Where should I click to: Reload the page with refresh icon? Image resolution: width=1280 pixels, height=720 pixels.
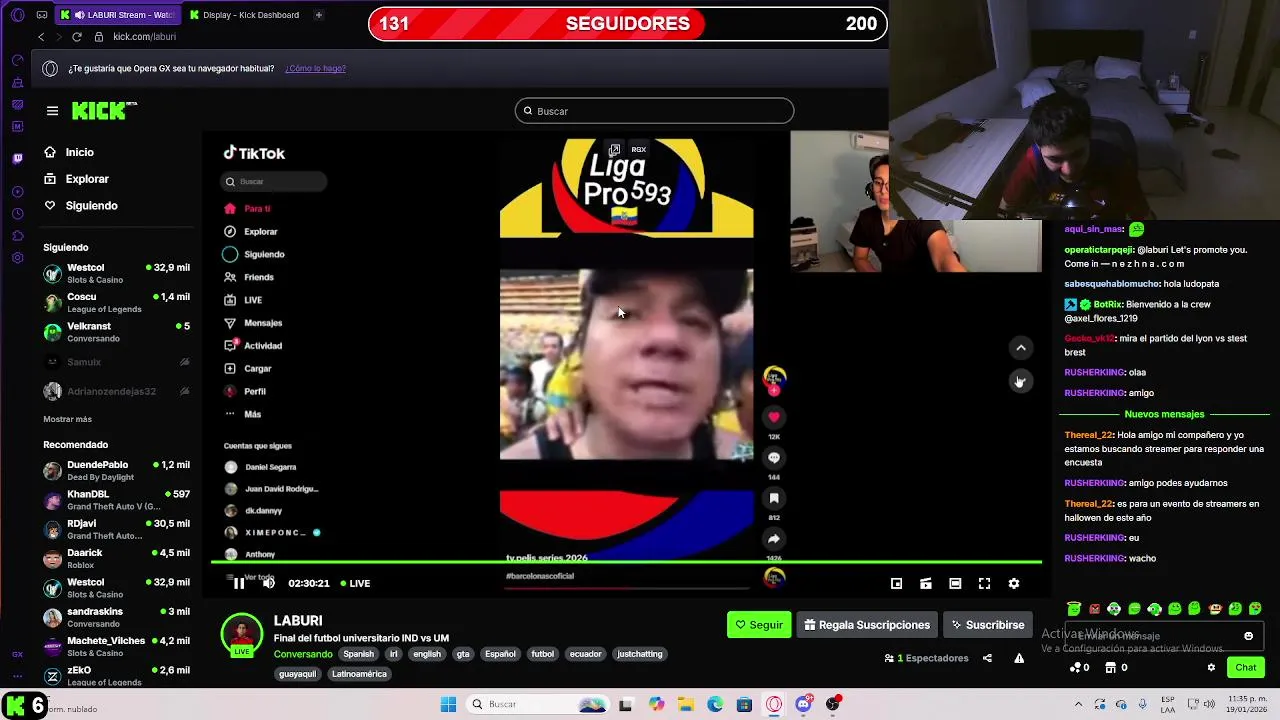[76, 37]
